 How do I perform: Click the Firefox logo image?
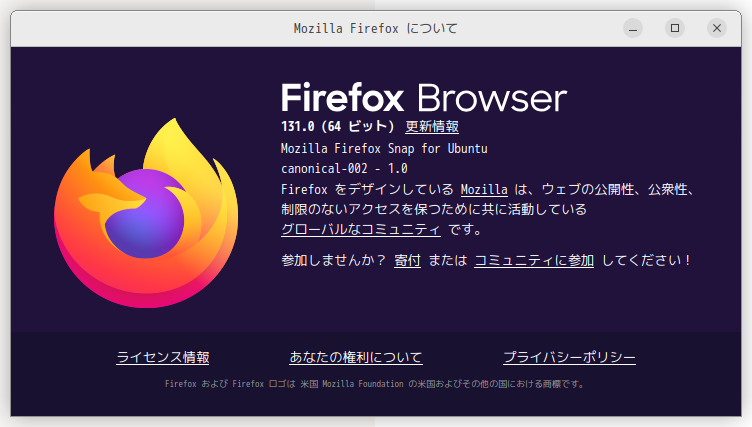[x=146, y=213]
